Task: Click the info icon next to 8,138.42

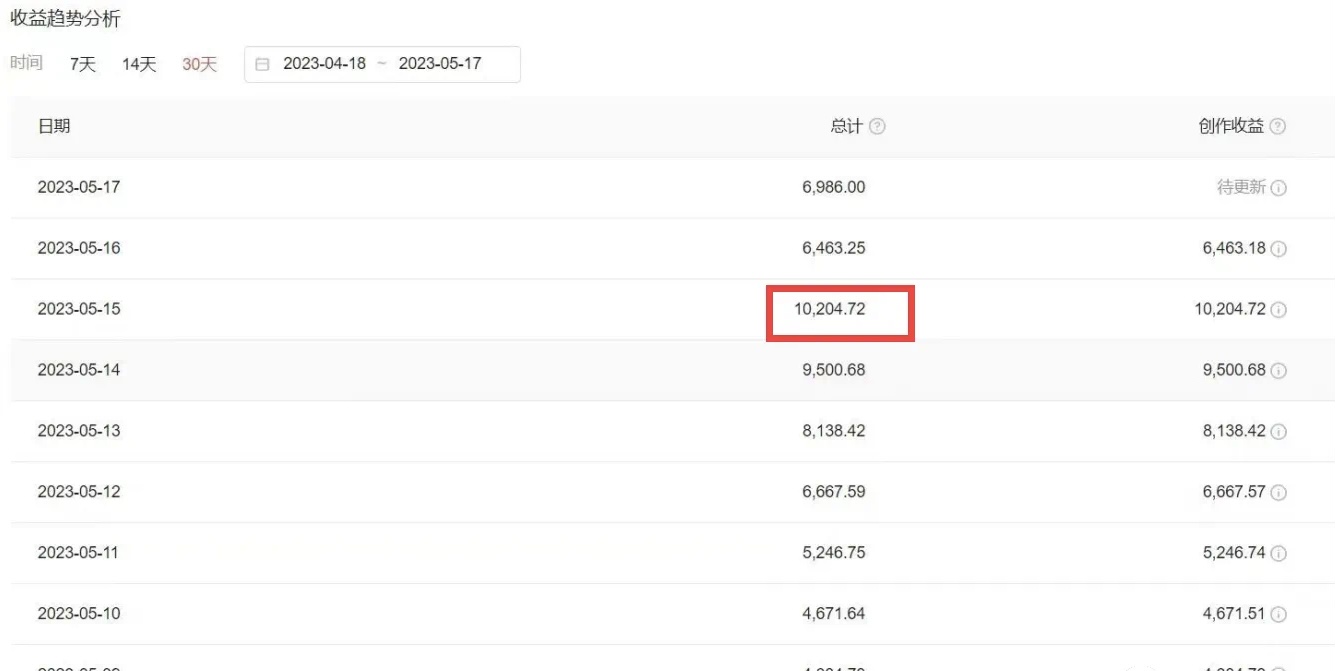Action: [x=1280, y=431]
